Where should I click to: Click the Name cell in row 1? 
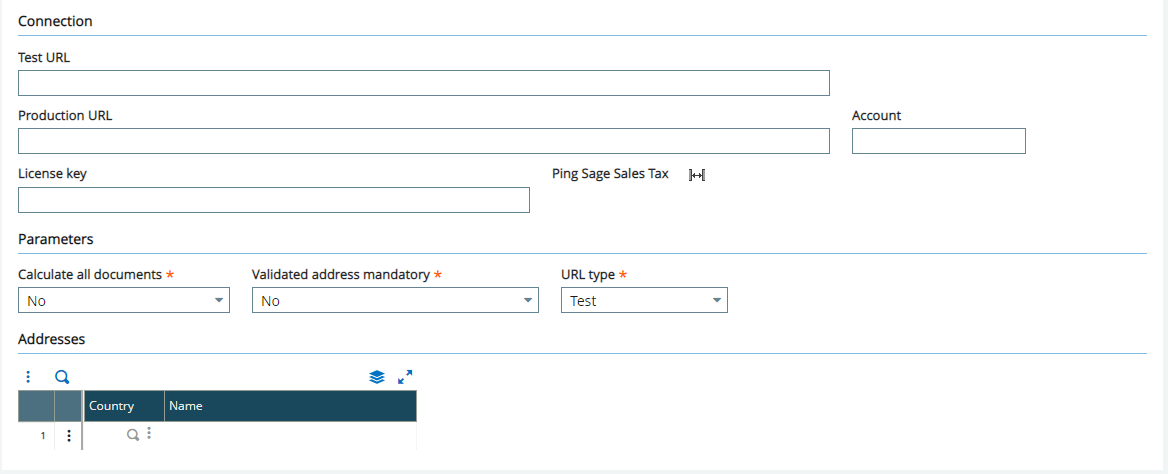coord(291,435)
